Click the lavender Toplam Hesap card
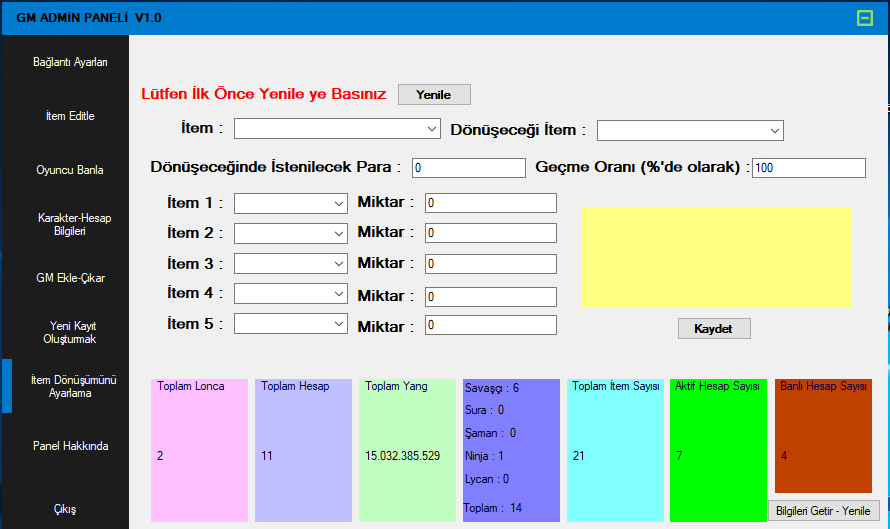Screen dimensions: 890x529 (x=303, y=450)
